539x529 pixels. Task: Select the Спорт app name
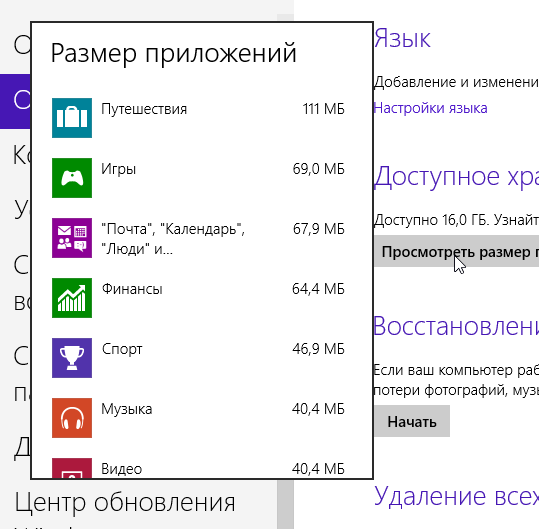[x=122, y=350]
